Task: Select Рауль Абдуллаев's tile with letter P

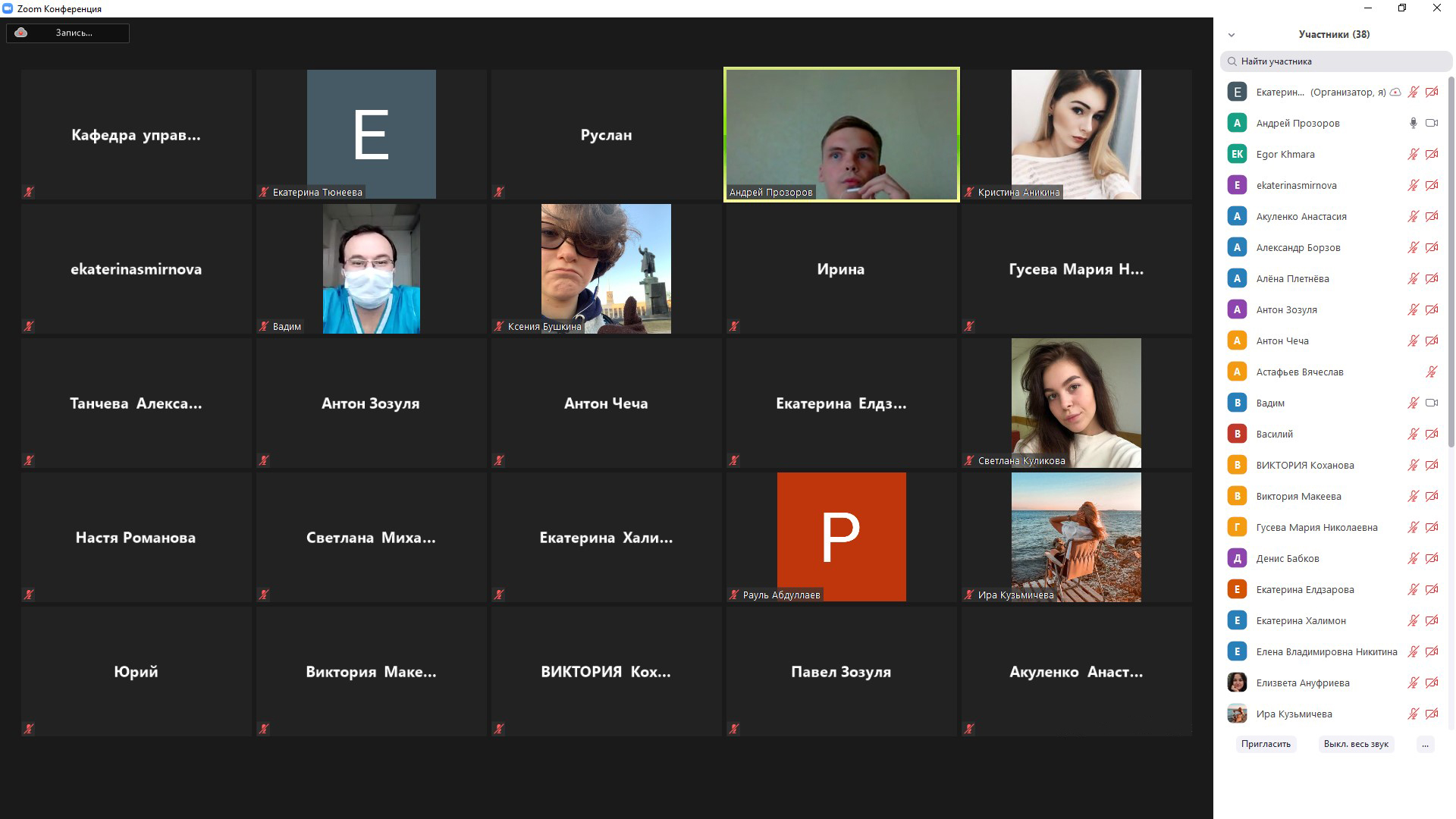Action: 841,537
